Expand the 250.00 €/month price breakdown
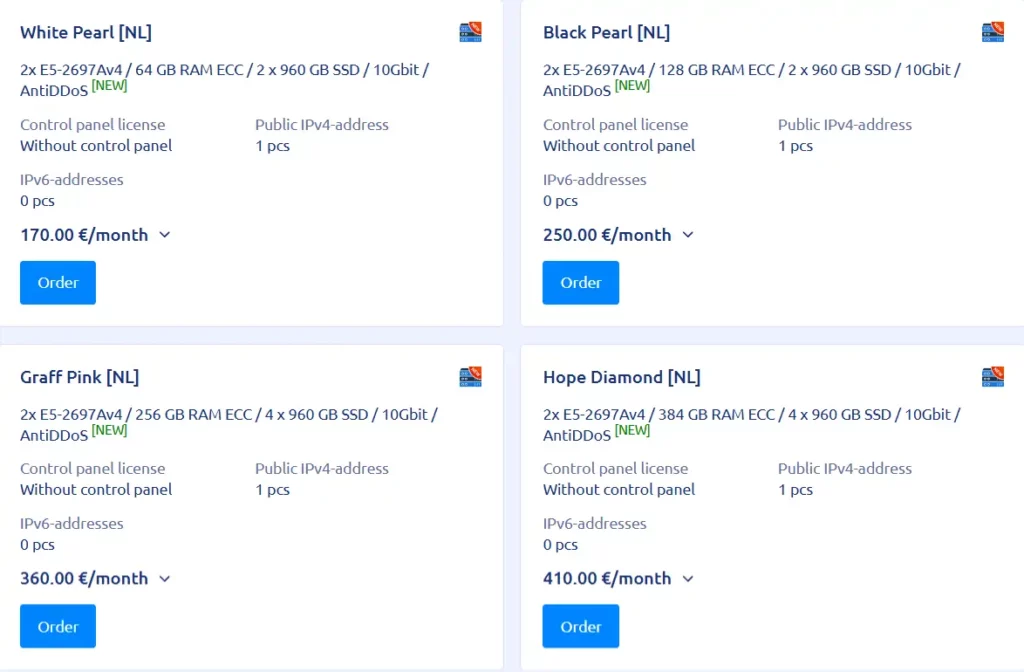 coord(687,236)
